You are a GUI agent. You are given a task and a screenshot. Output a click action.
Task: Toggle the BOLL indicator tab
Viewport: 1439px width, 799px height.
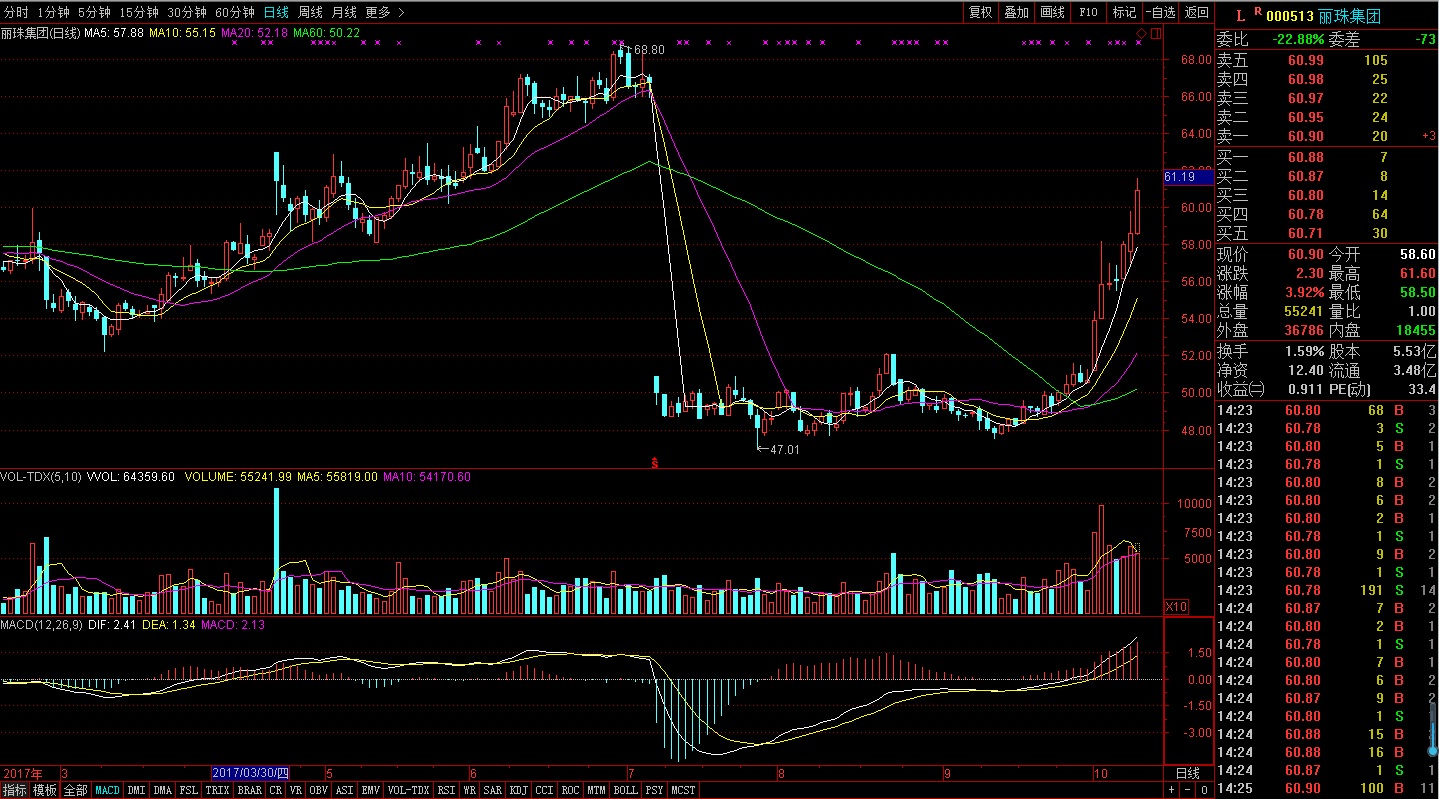coord(625,790)
